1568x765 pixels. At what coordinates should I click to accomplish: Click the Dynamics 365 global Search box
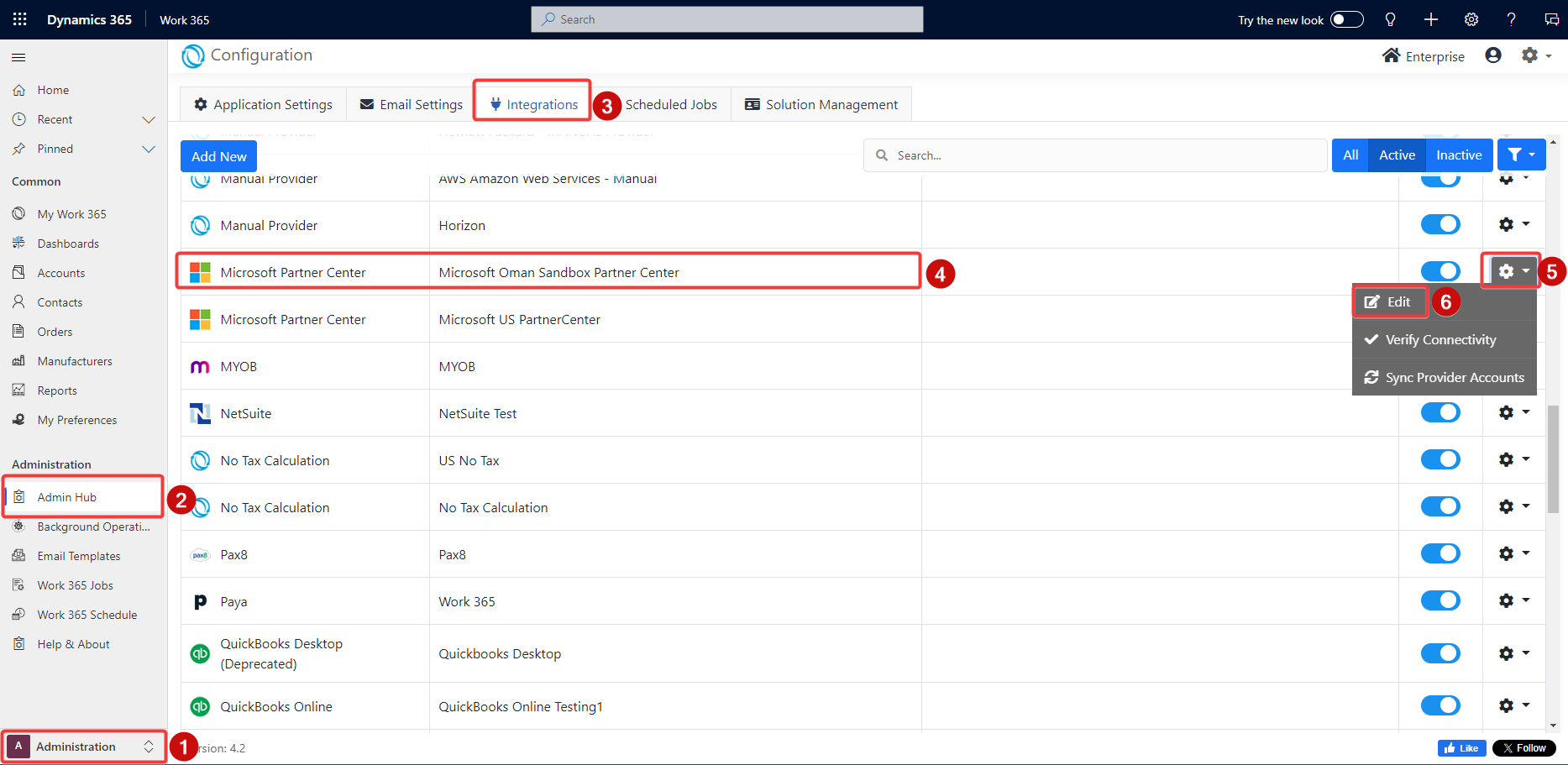(x=727, y=19)
